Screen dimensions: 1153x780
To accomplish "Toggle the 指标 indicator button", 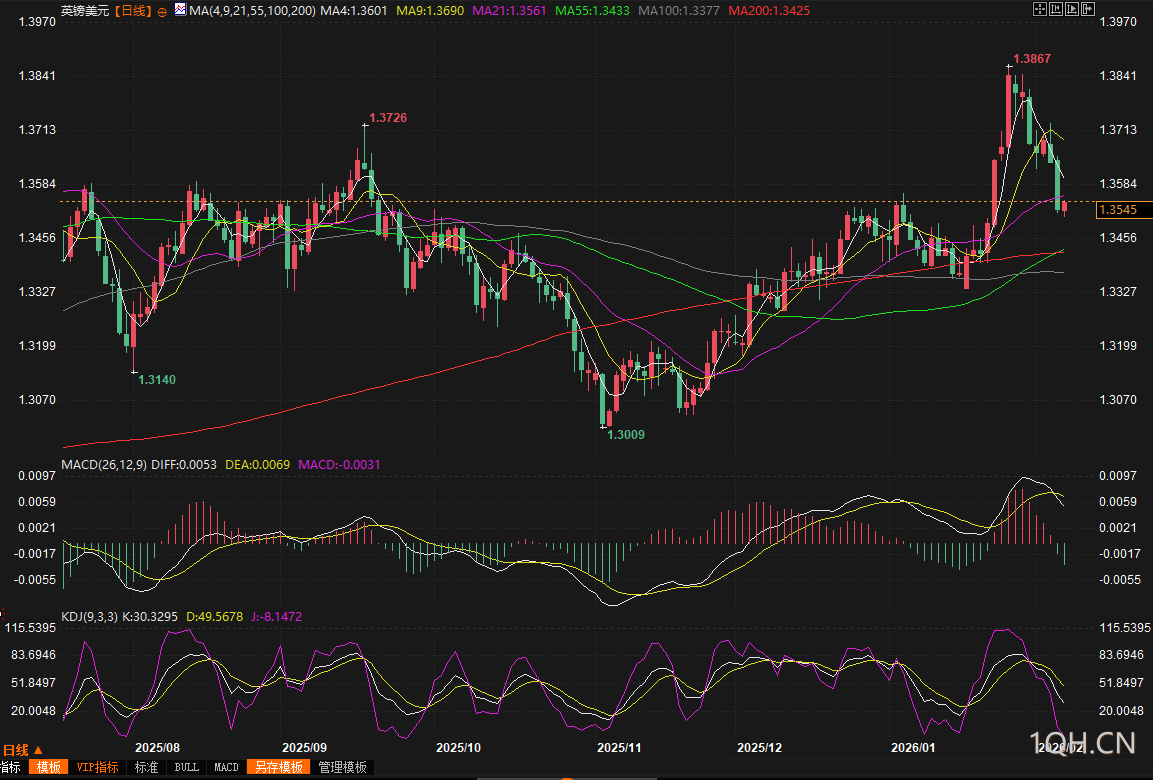I will (x=10, y=767).
